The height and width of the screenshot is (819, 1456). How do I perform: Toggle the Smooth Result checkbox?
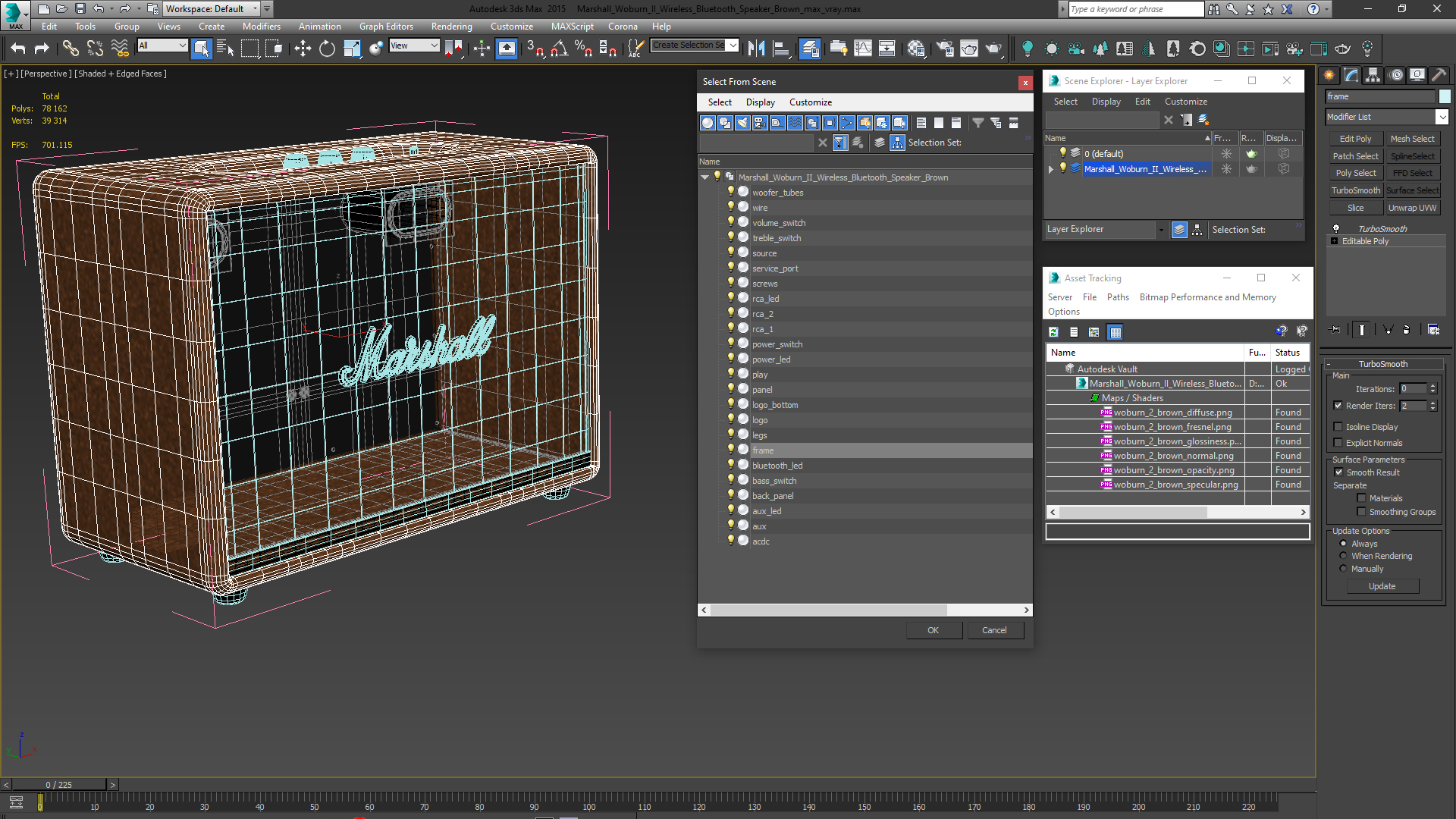pyautogui.click(x=1339, y=472)
